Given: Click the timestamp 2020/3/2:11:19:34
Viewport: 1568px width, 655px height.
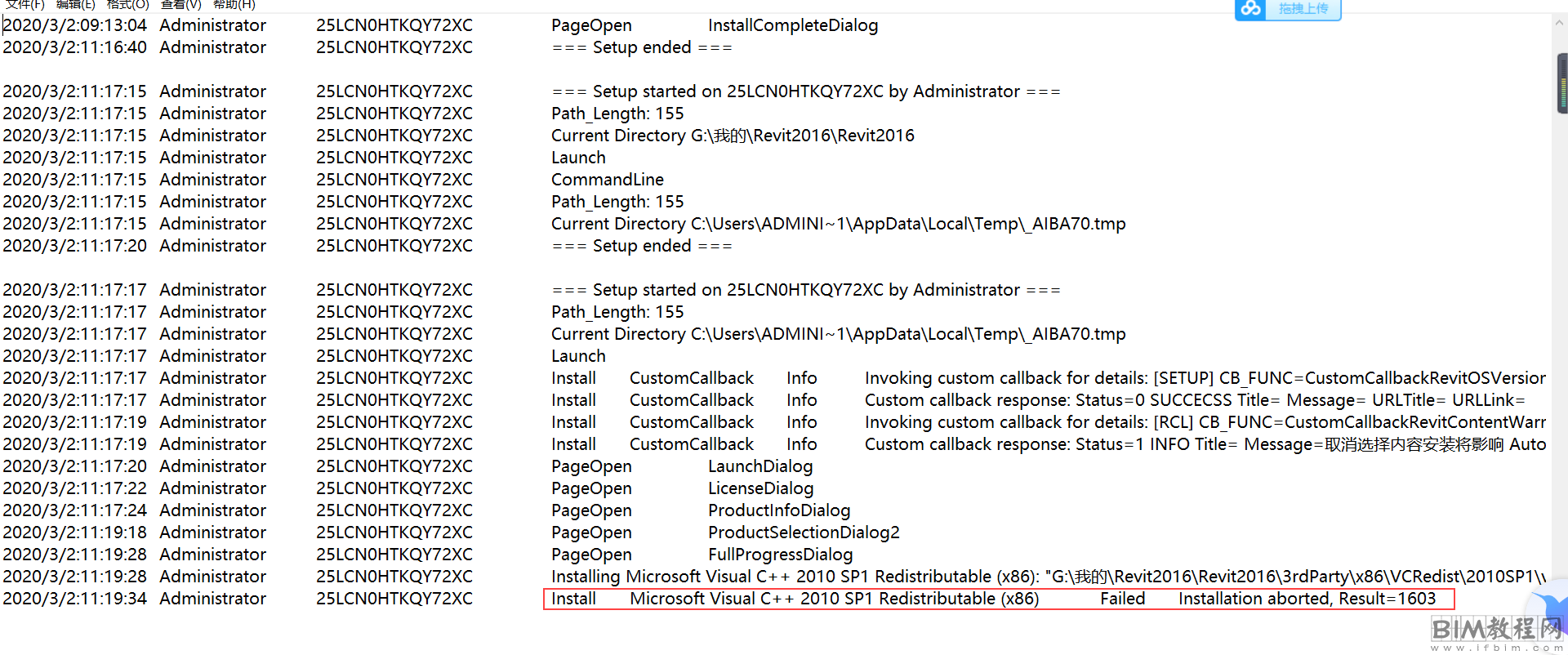Looking at the screenshot, I should coord(75,599).
